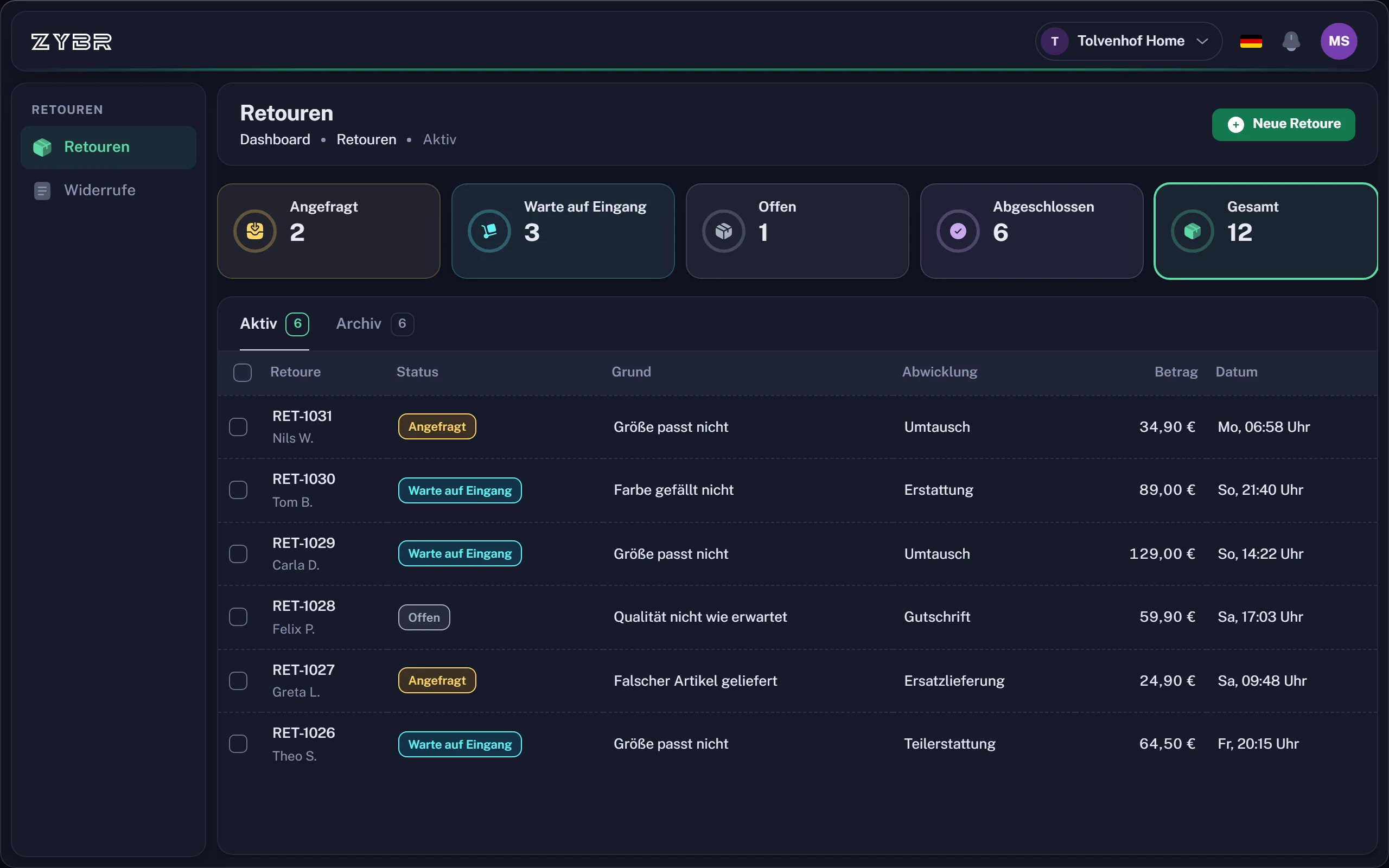Click the Gesamt card cube icon
Viewport: 1389px width, 868px height.
tap(1192, 231)
